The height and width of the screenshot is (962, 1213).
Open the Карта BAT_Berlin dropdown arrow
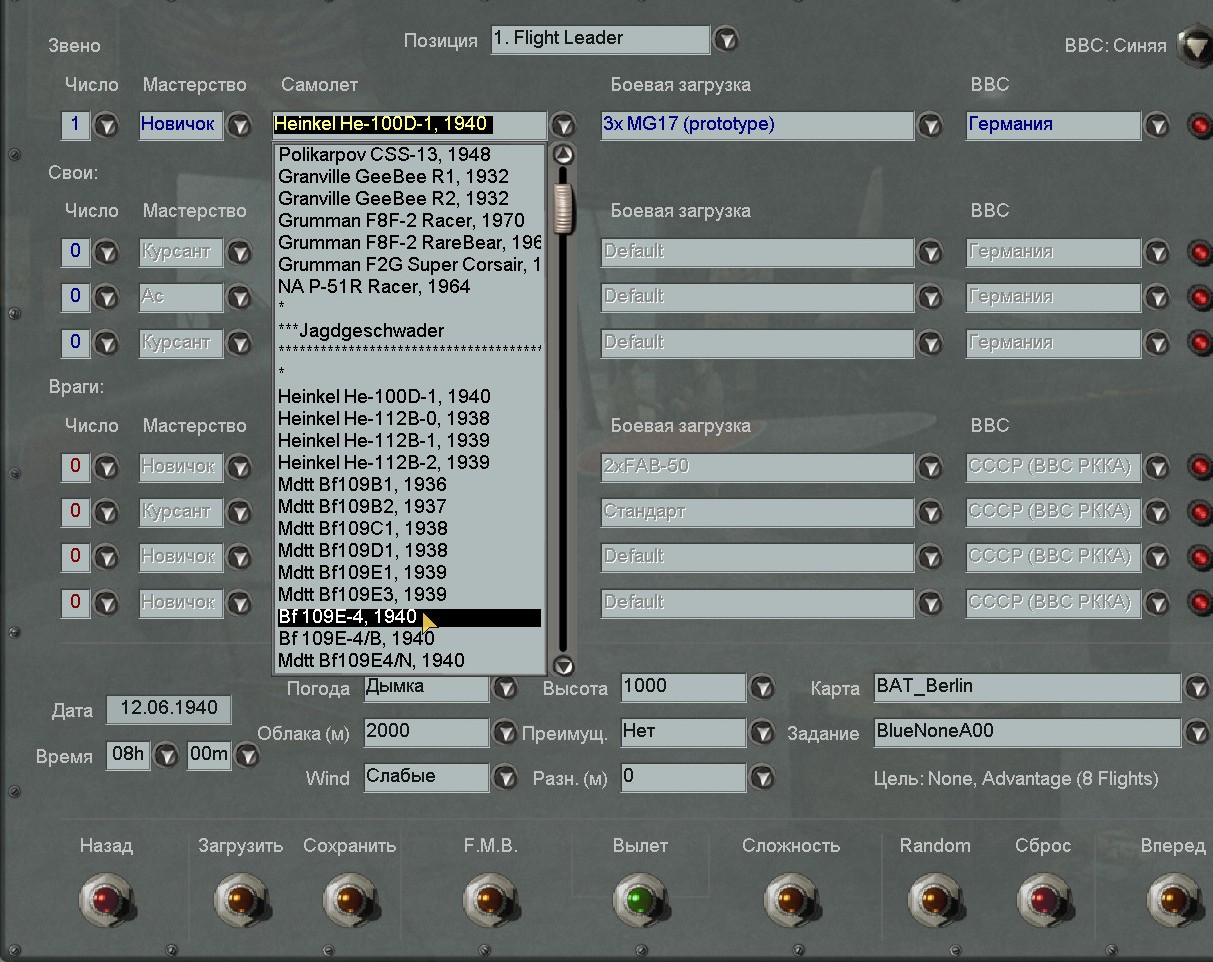click(1198, 688)
